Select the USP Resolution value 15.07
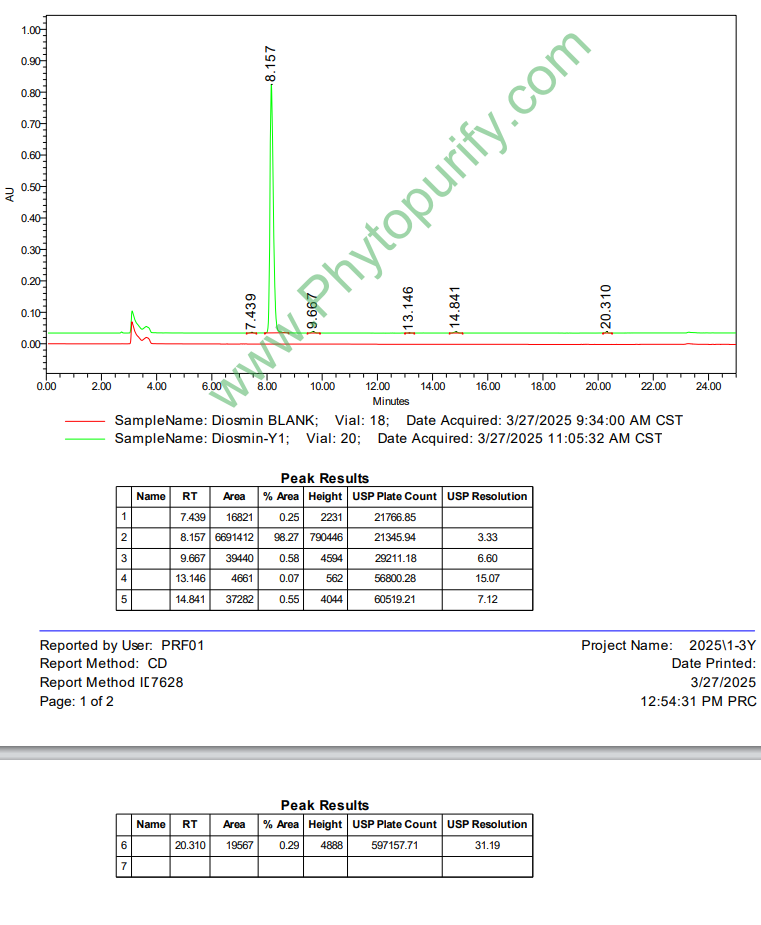 click(x=487, y=579)
